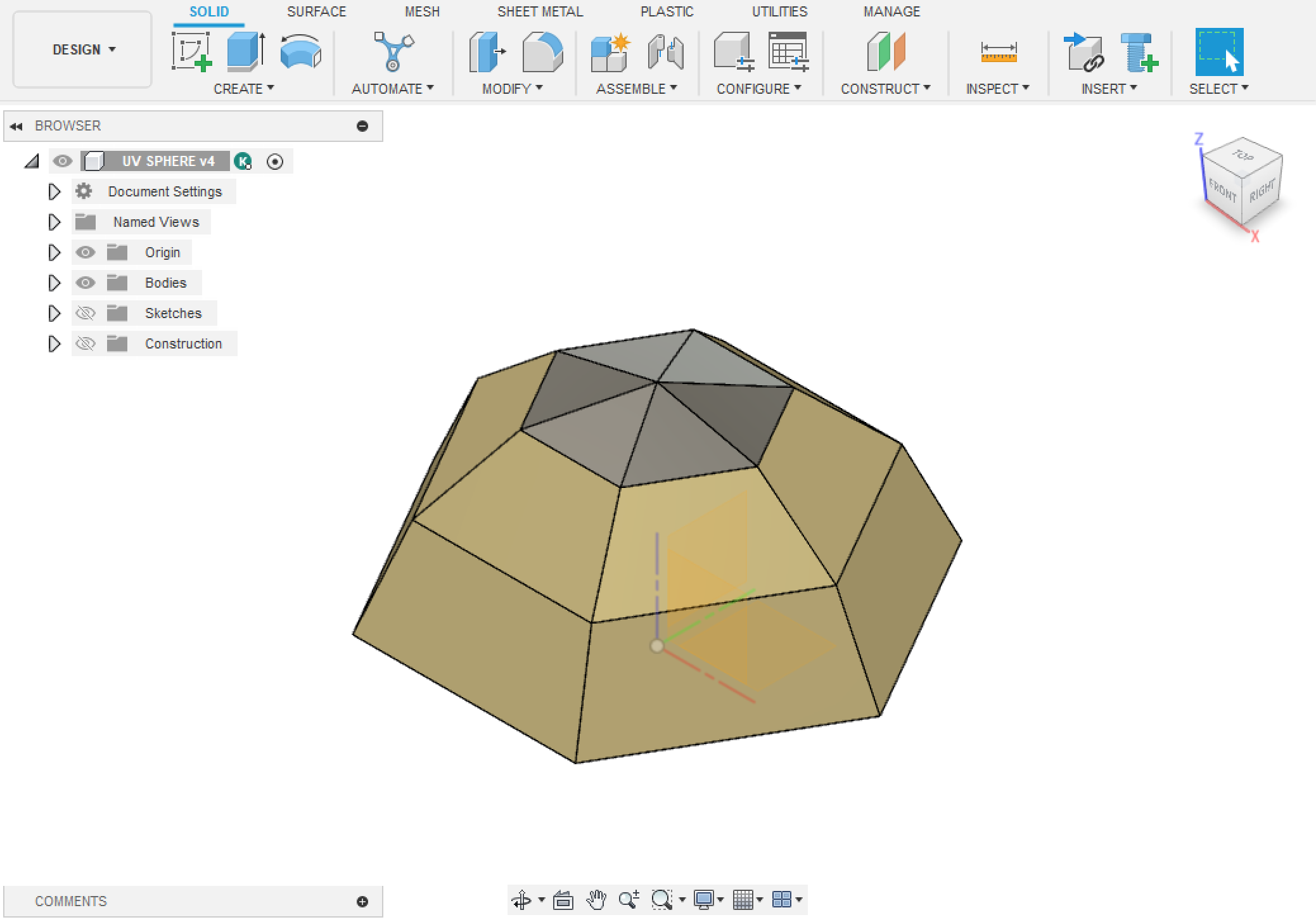
Task: Click the Joint tool icon
Action: coord(666,52)
